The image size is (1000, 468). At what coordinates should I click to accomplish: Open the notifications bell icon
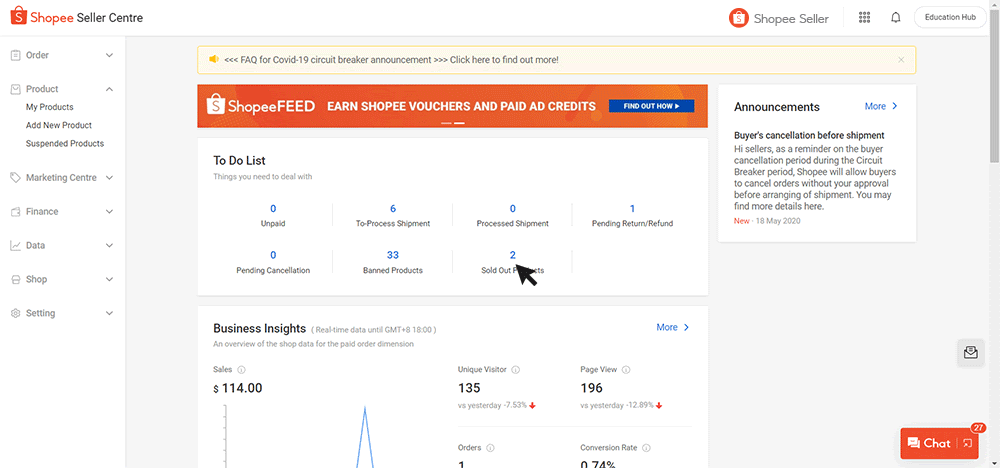895,18
